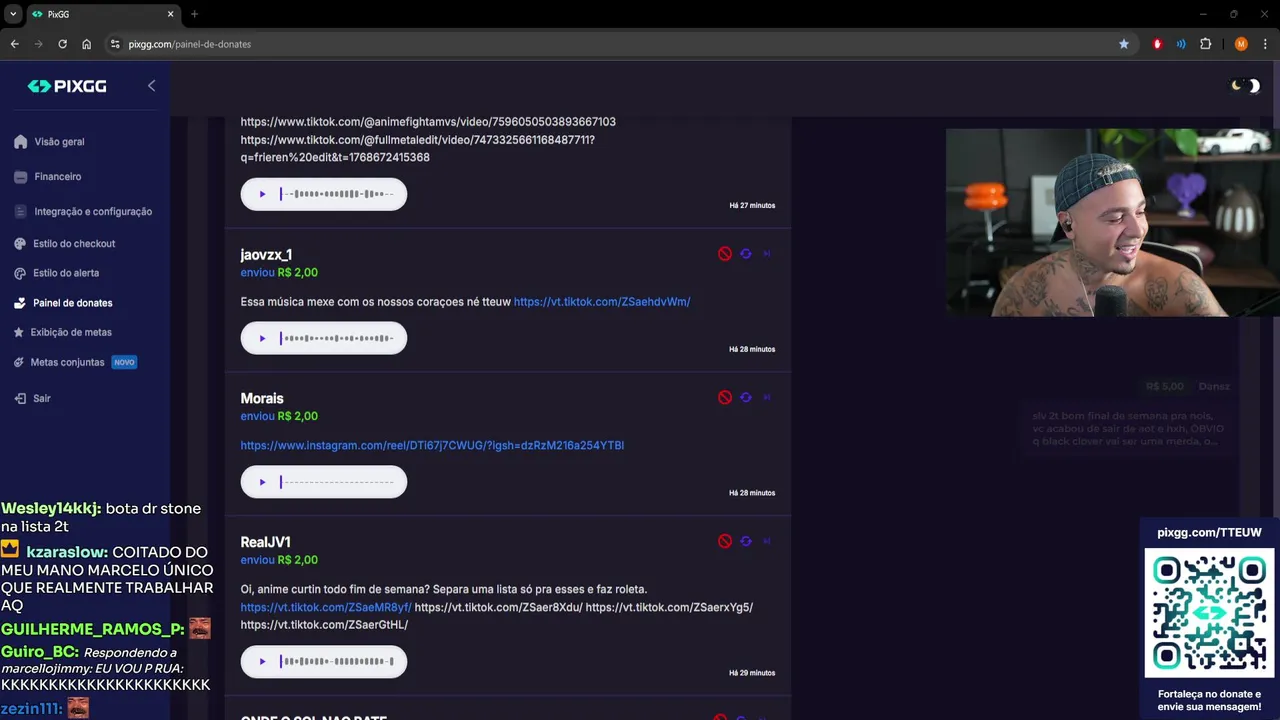1280x720 pixels.
Task: Play the jaovzx_1 donation audio
Action: tap(262, 338)
